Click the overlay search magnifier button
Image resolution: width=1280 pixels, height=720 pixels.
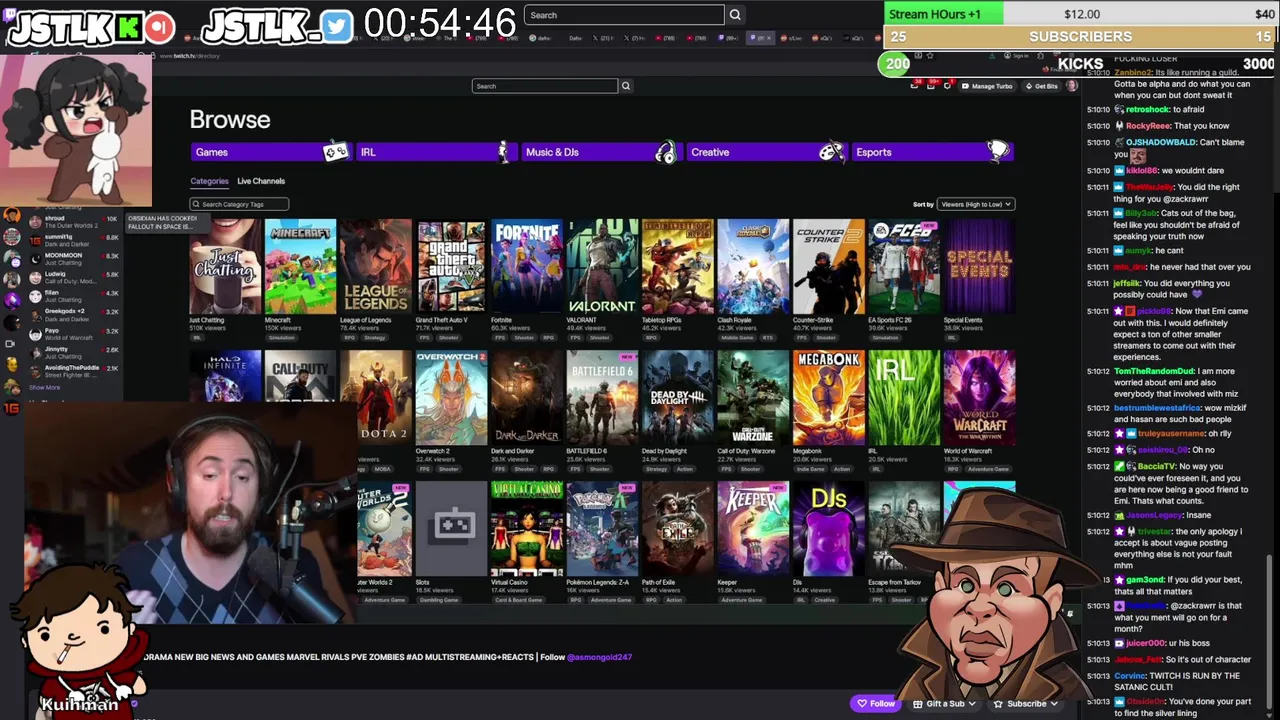pyautogui.click(x=735, y=15)
